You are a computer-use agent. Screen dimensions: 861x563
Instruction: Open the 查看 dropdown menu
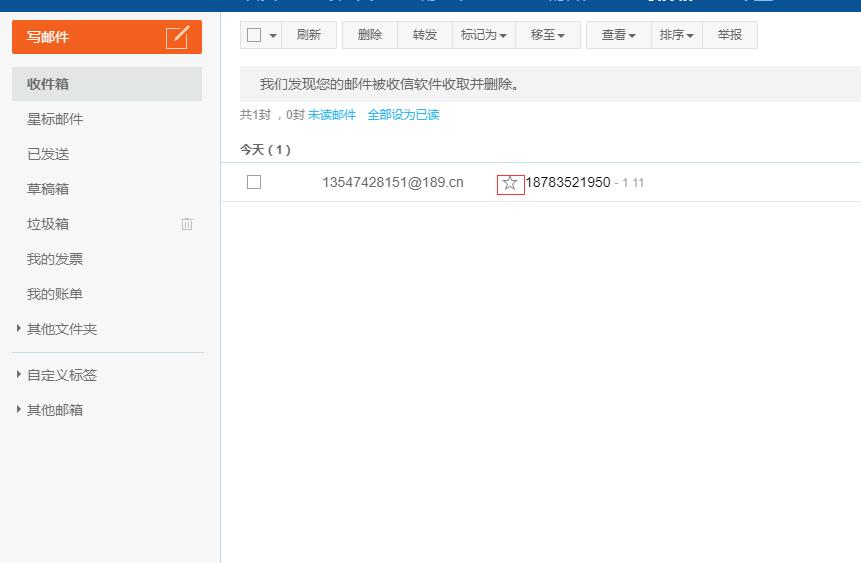pyautogui.click(x=618, y=35)
